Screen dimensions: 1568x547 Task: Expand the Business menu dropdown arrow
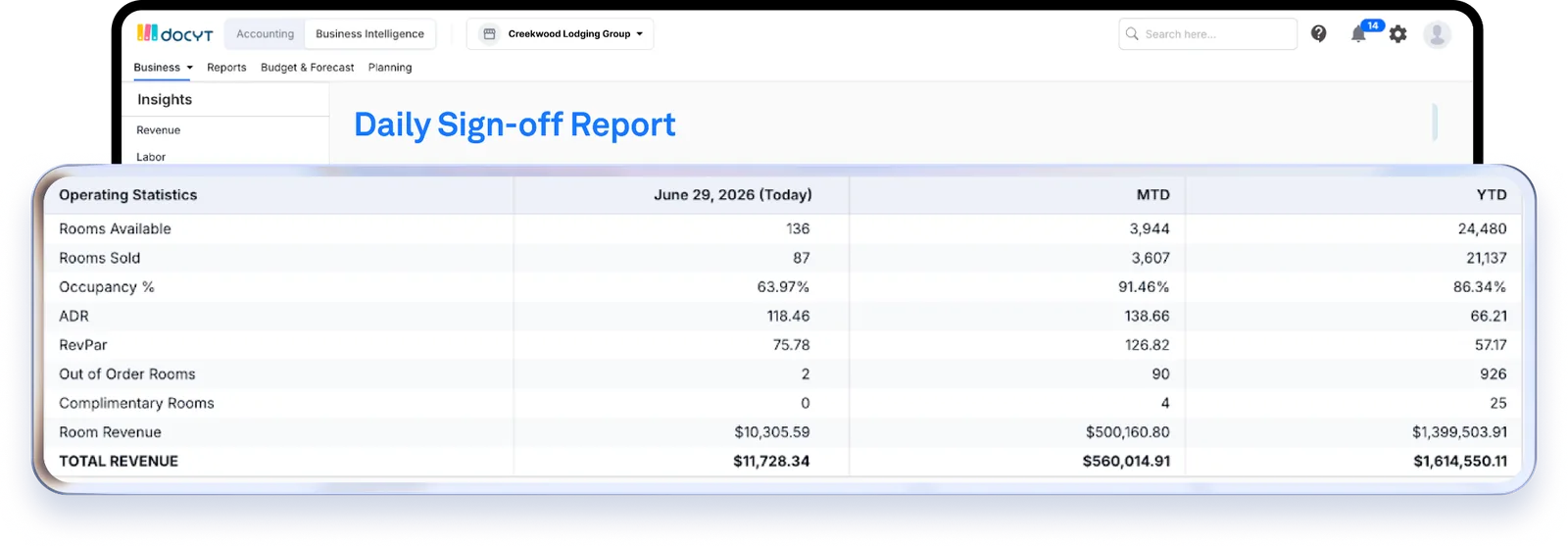[x=190, y=68]
